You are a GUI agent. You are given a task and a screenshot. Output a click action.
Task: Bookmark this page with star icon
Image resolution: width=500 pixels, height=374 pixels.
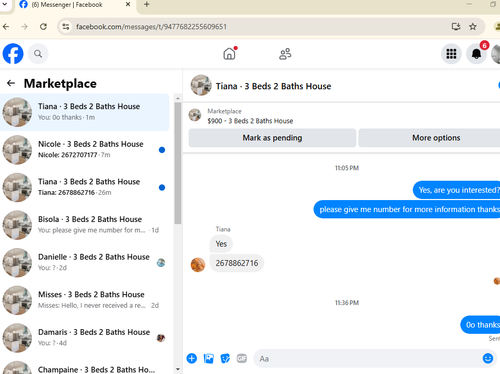click(473, 26)
